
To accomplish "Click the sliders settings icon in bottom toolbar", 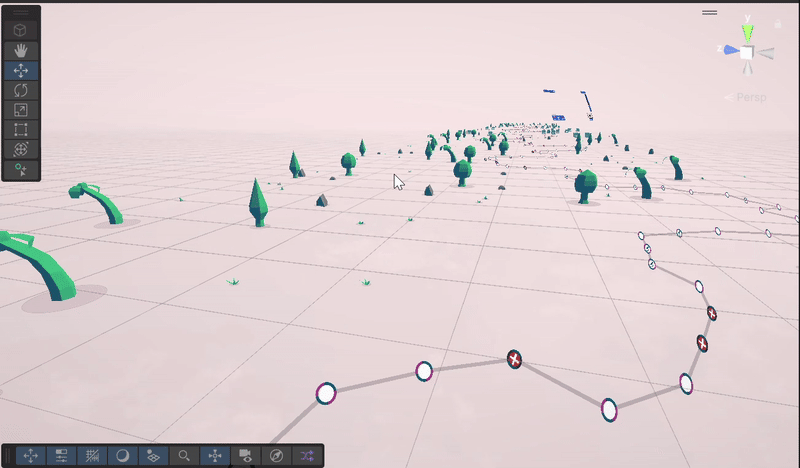I will 61,456.
